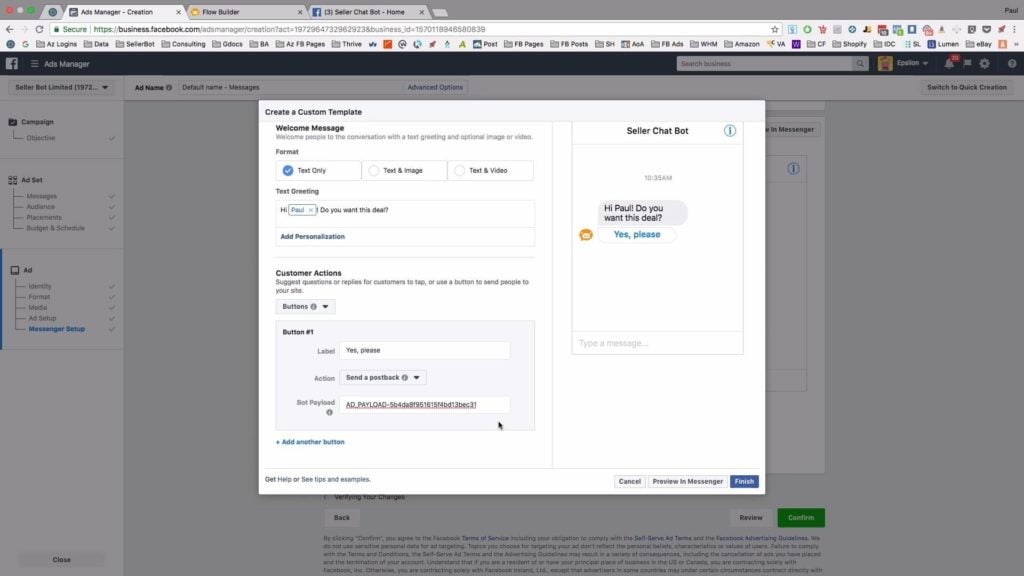Viewport: 1024px width, 576px height.
Task: Select Identity in the Ad tree
Action: click(x=40, y=286)
